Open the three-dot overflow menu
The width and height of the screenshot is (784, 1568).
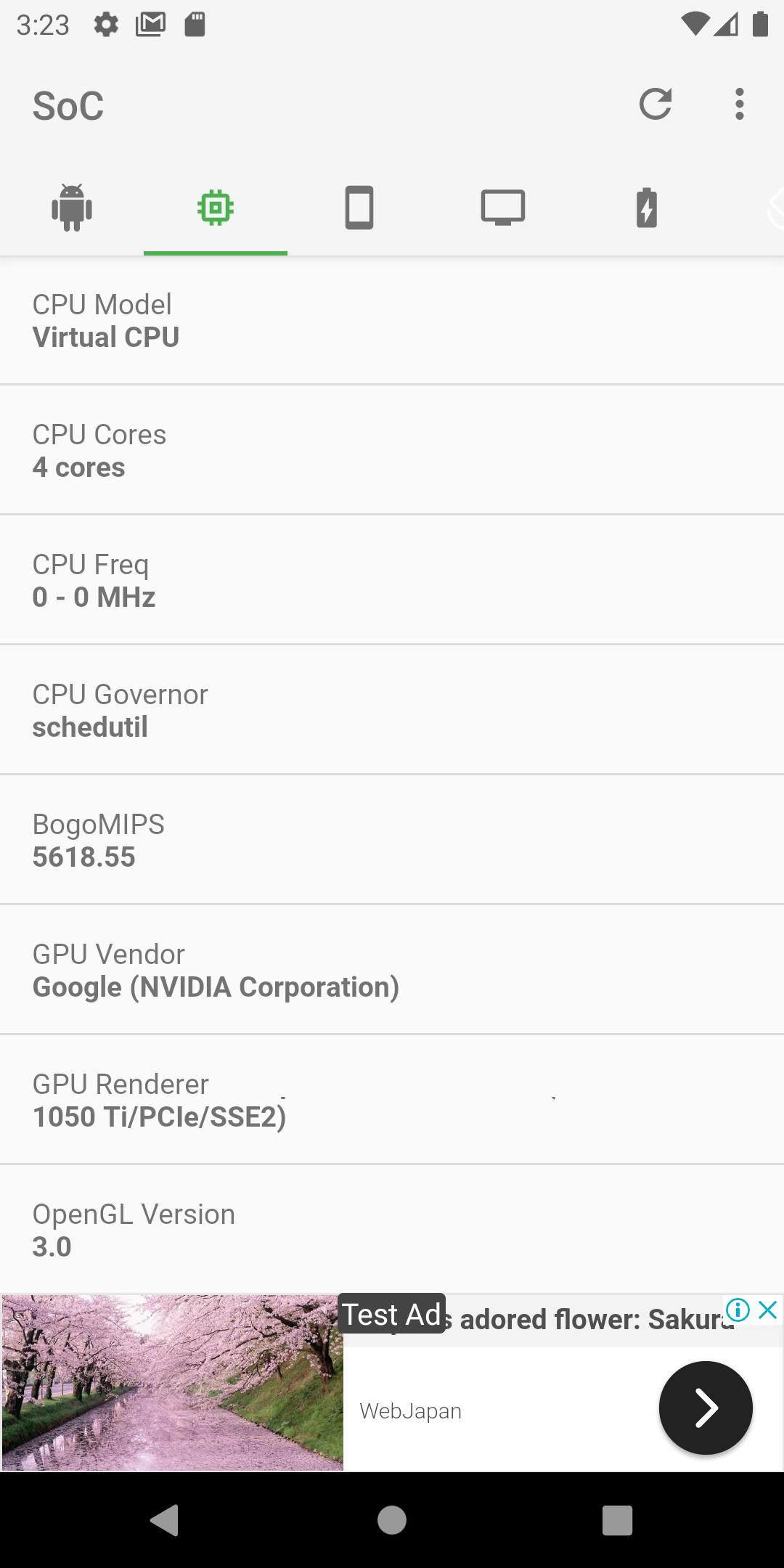[x=739, y=105]
